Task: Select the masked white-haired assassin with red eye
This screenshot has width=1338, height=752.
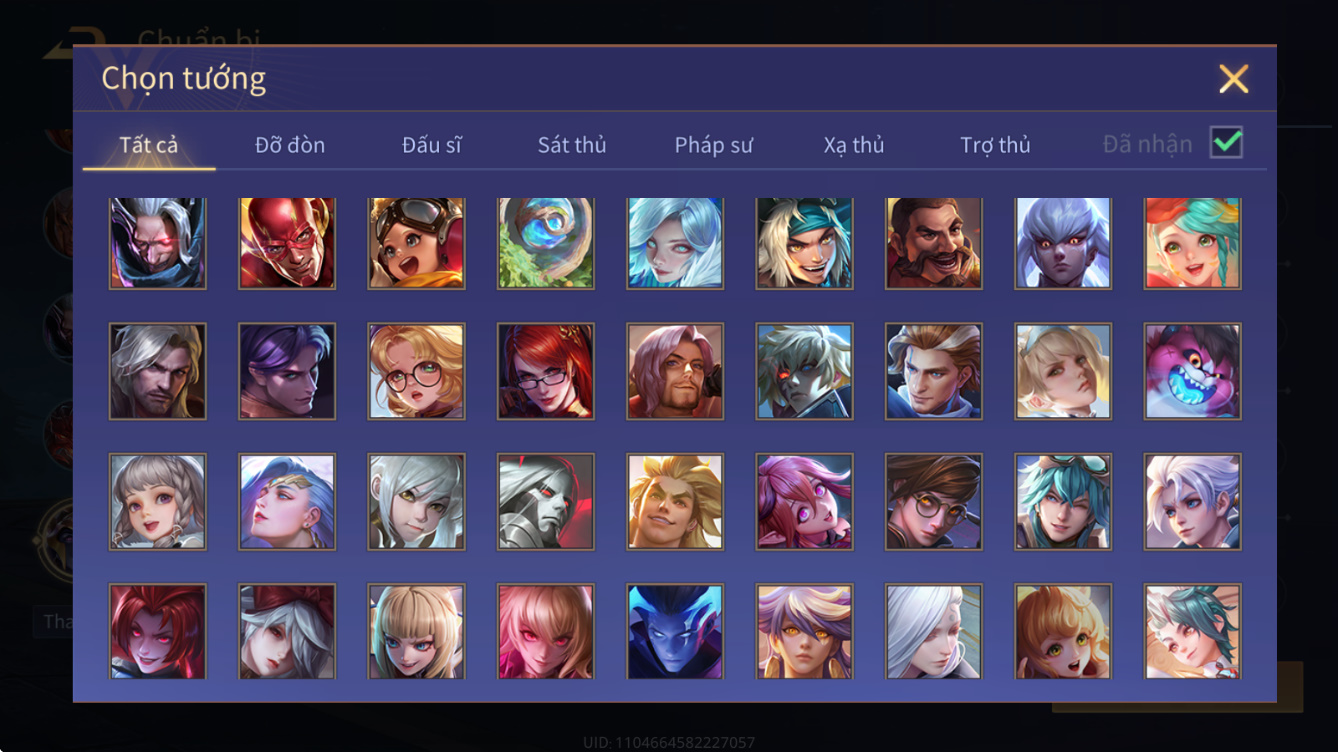Action: (158, 243)
